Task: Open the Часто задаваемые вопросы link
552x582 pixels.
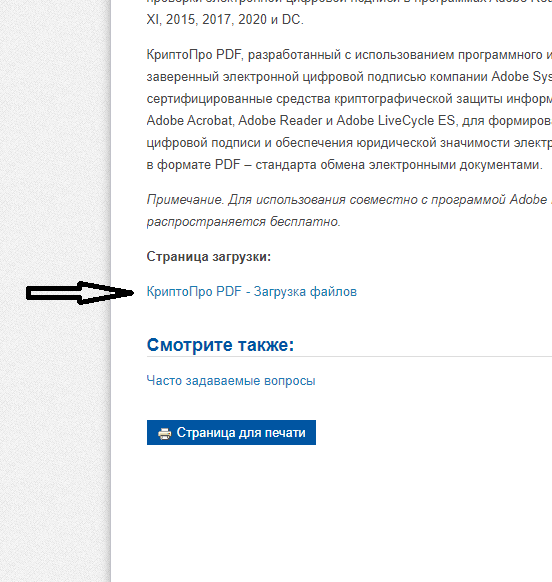Action: tap(231, 381)
